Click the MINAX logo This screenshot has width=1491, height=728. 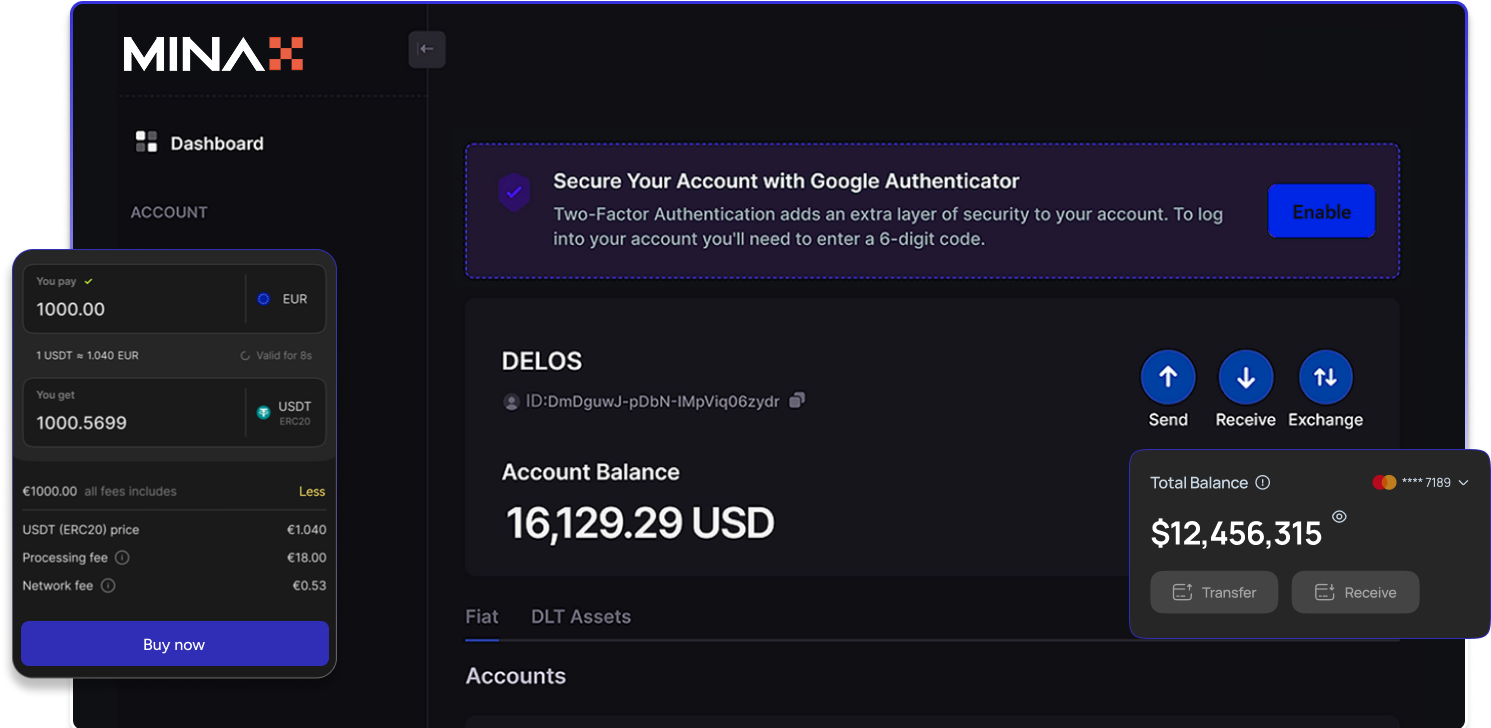(x=213, y=54)
